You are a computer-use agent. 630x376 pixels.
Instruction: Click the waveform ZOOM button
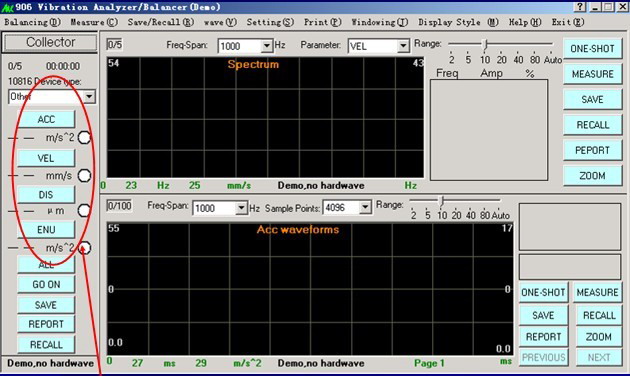point(599,337)
